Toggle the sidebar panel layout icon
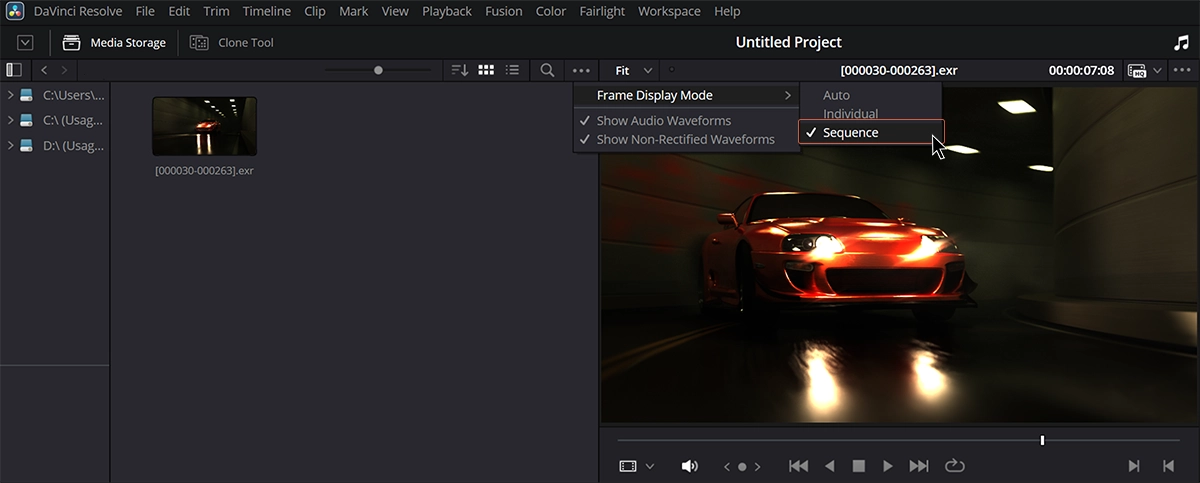Screen dimensions: 1200x483 click(x=14, y=70)
